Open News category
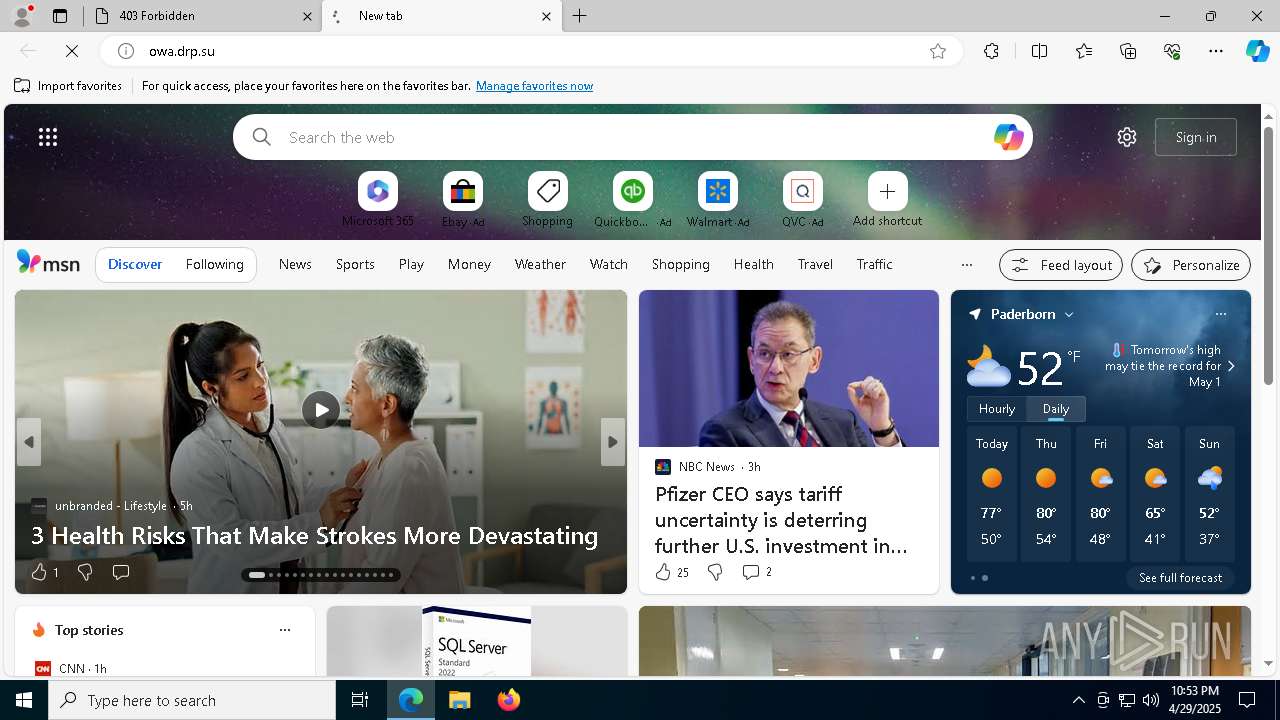Screen dimensions: 1280x720 pyautogui.click(x=295, y=264)
